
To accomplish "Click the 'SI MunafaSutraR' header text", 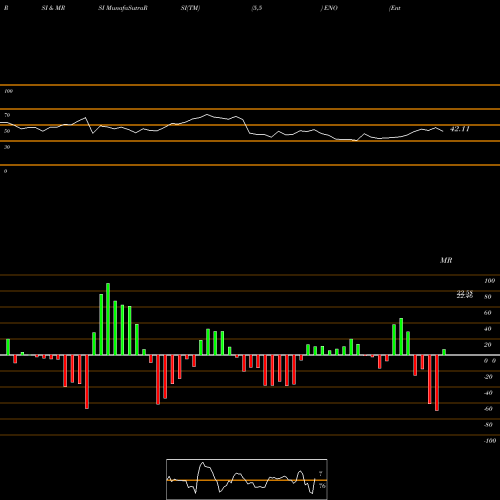I will [123, 8].
